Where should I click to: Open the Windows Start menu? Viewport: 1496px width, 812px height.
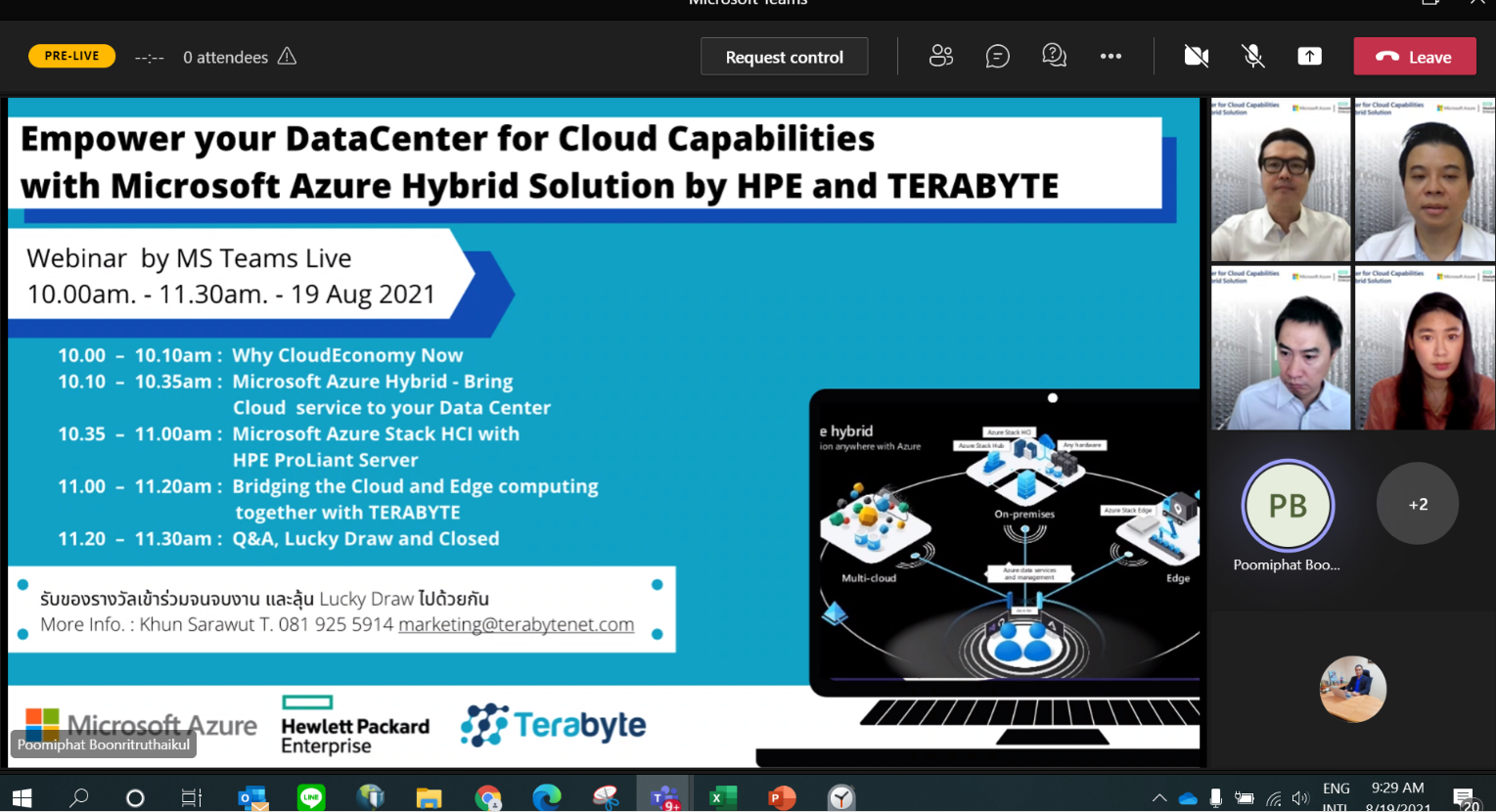click(22, 797)
